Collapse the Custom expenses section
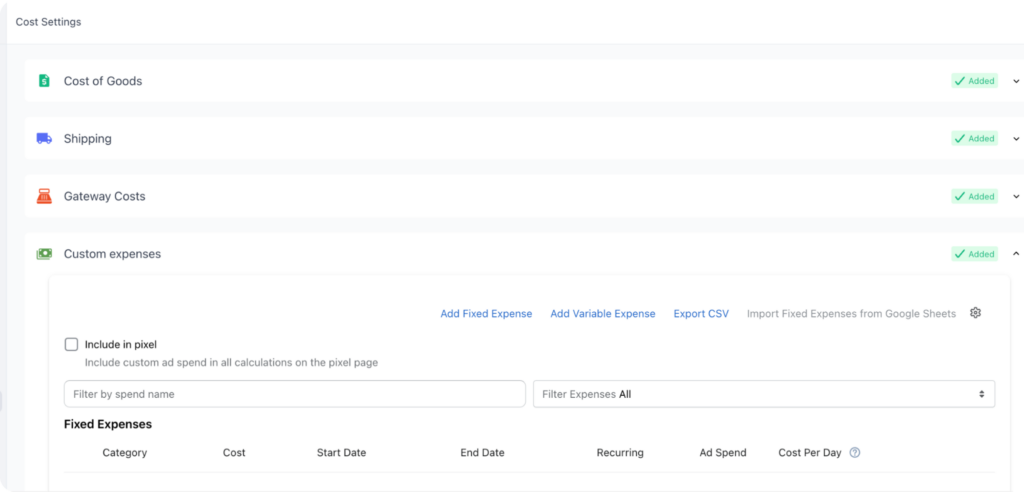Image resolution: width=1024 pixels, height=492 pixels. [1016, 254]
